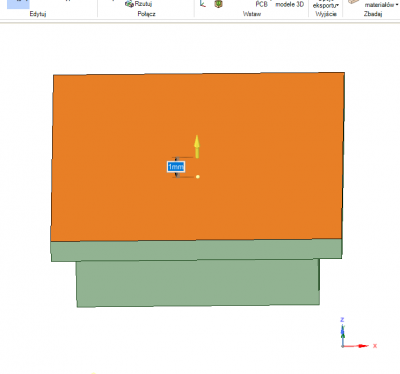This screenshot has width=400, height=374.
Task: Click the yellow pull direction arrow
Action: [197, 146]
